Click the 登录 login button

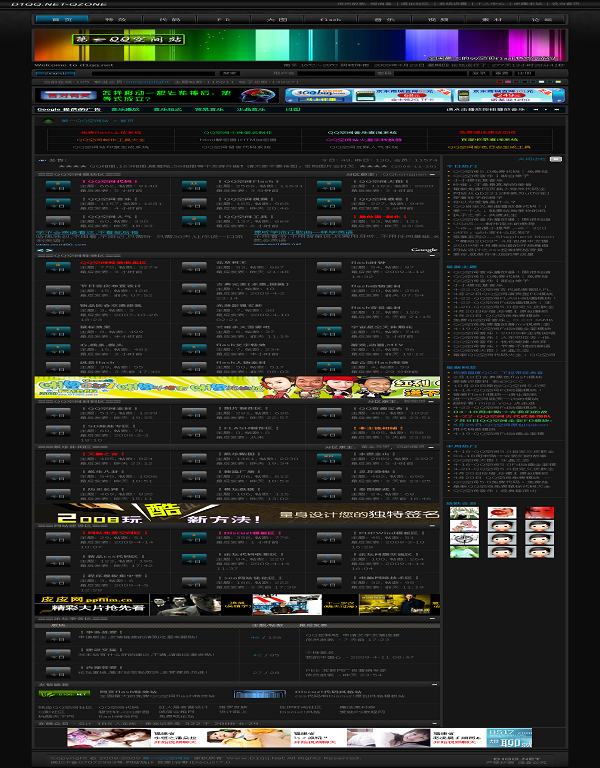pos(478,73)
